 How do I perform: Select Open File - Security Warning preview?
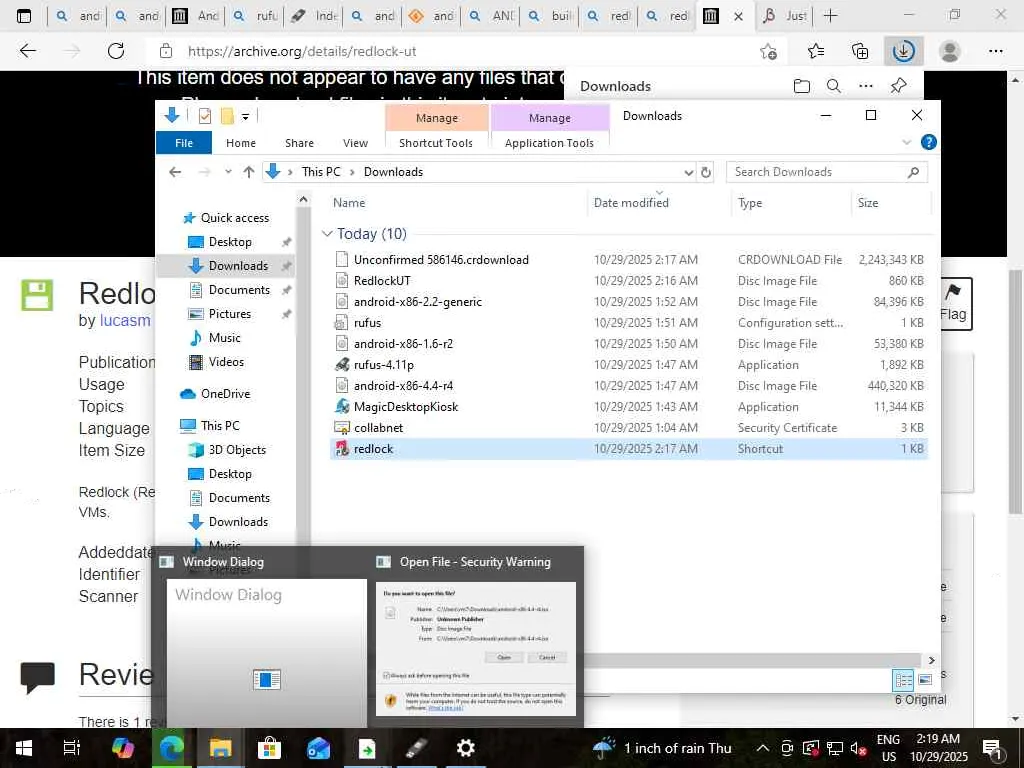[x=476, y=636]
